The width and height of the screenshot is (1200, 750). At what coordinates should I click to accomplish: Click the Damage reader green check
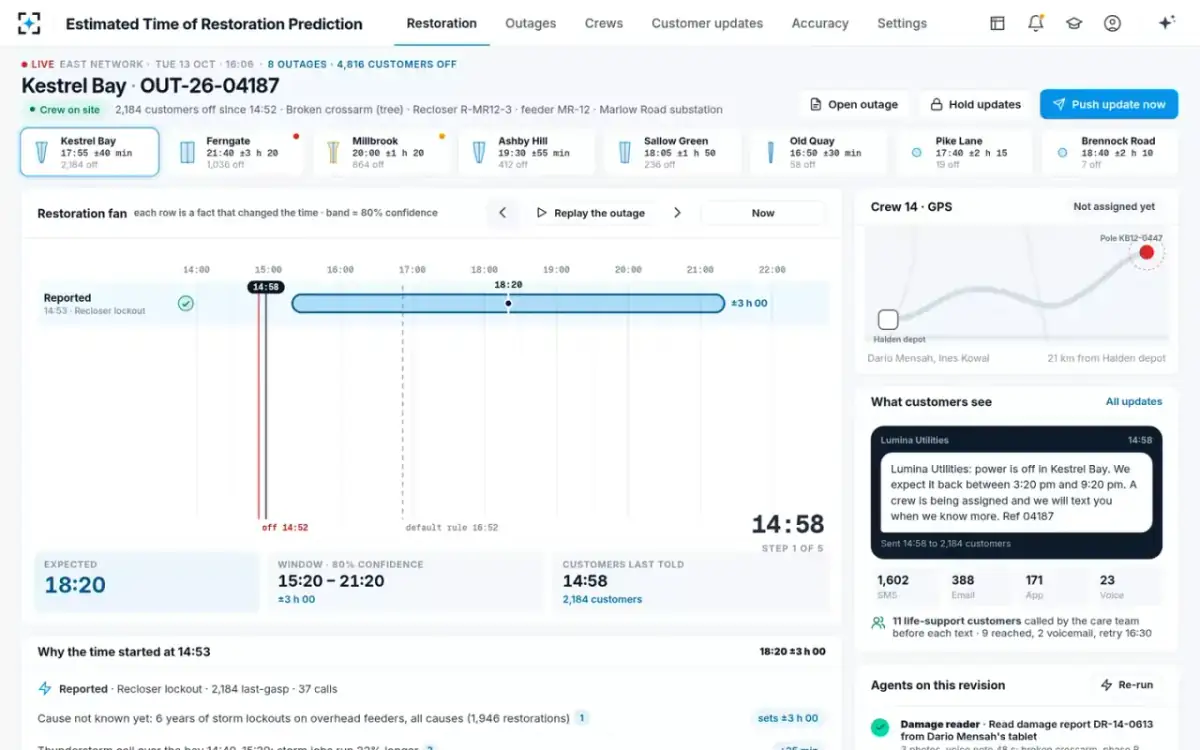[x=880, y=727]
